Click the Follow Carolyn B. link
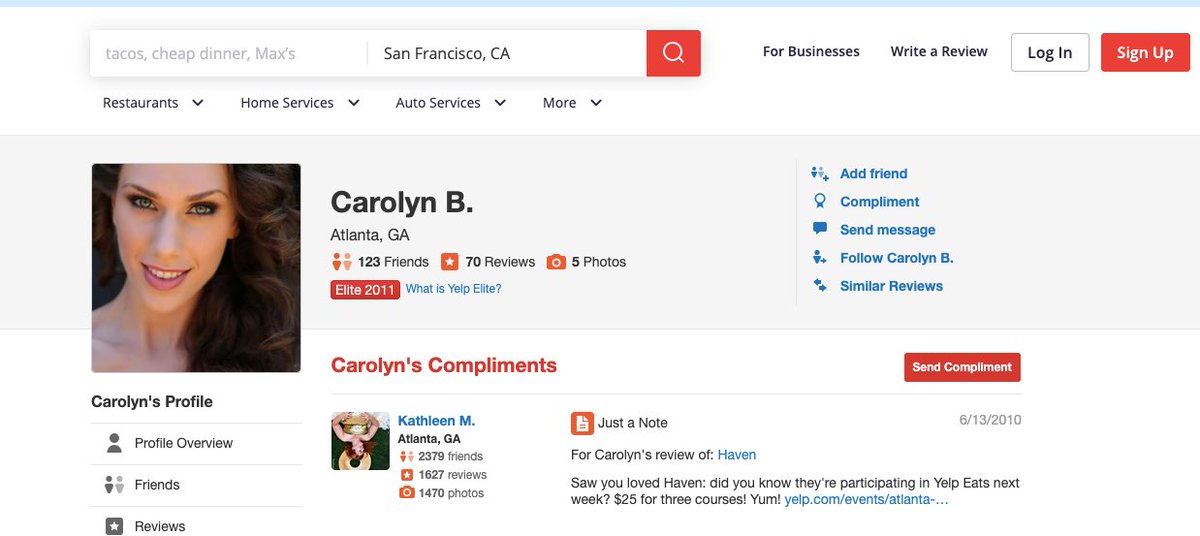 click(896, 257)
